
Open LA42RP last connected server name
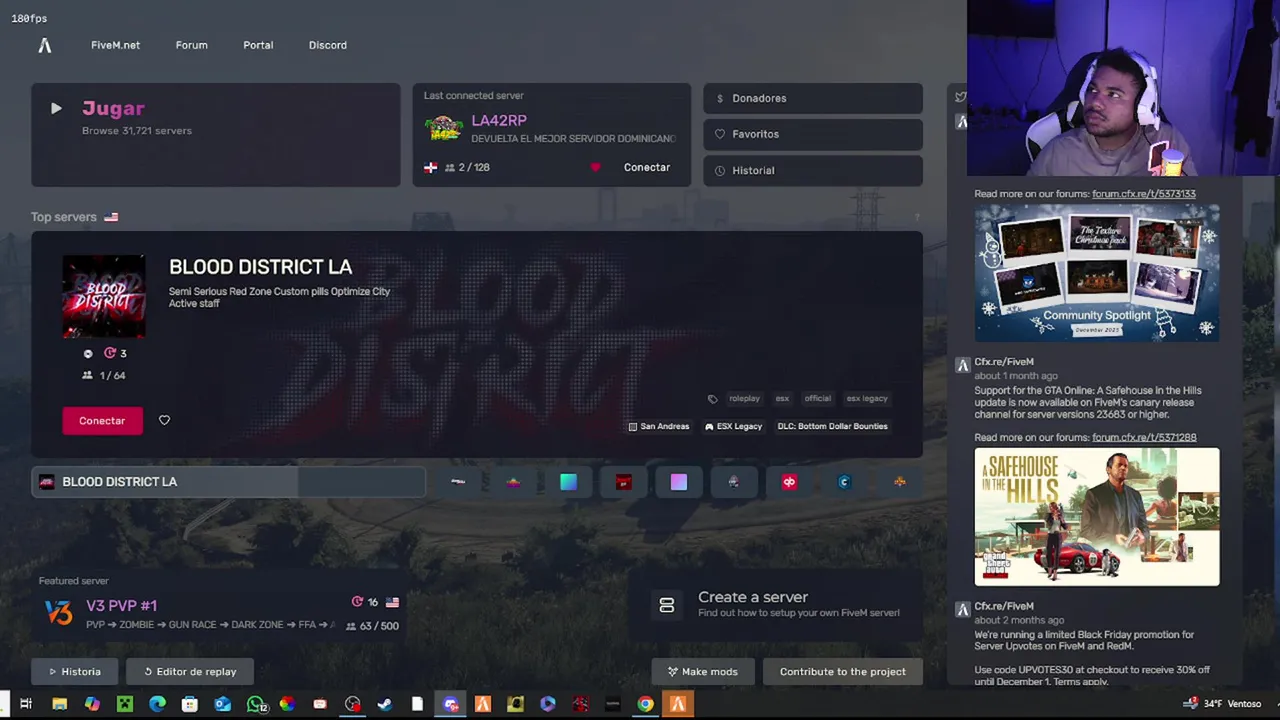coord(499,120)
